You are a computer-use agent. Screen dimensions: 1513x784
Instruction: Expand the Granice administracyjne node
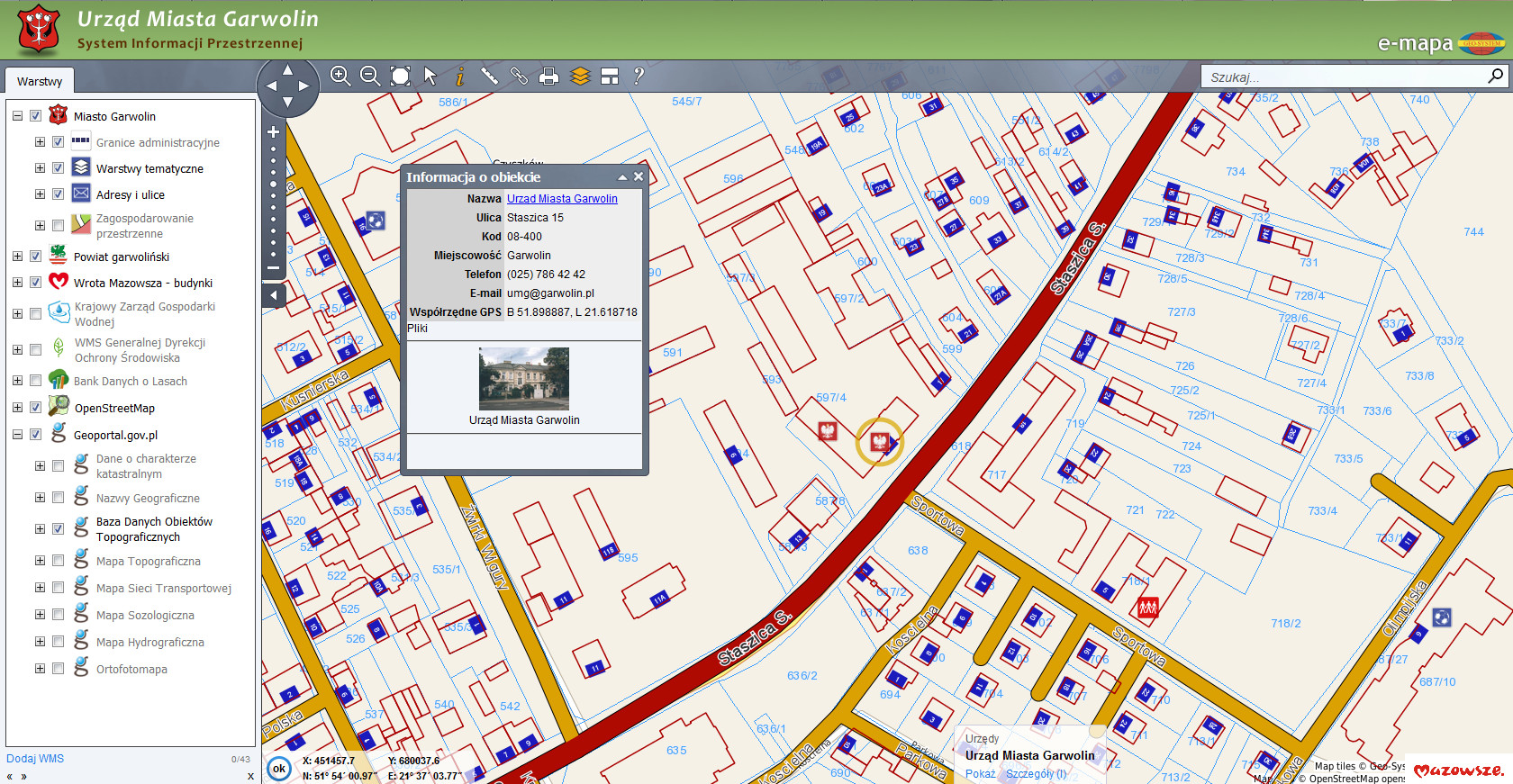point(40,142)
